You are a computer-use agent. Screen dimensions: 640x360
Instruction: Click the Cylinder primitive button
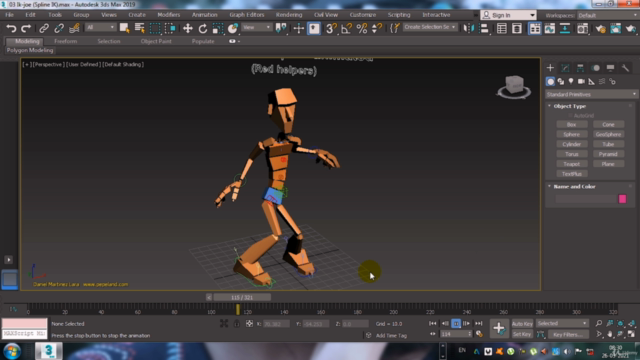coord(571,144)
